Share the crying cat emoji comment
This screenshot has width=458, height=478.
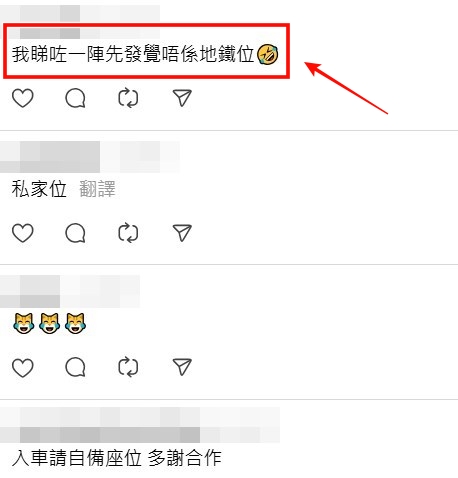(182, 367)
